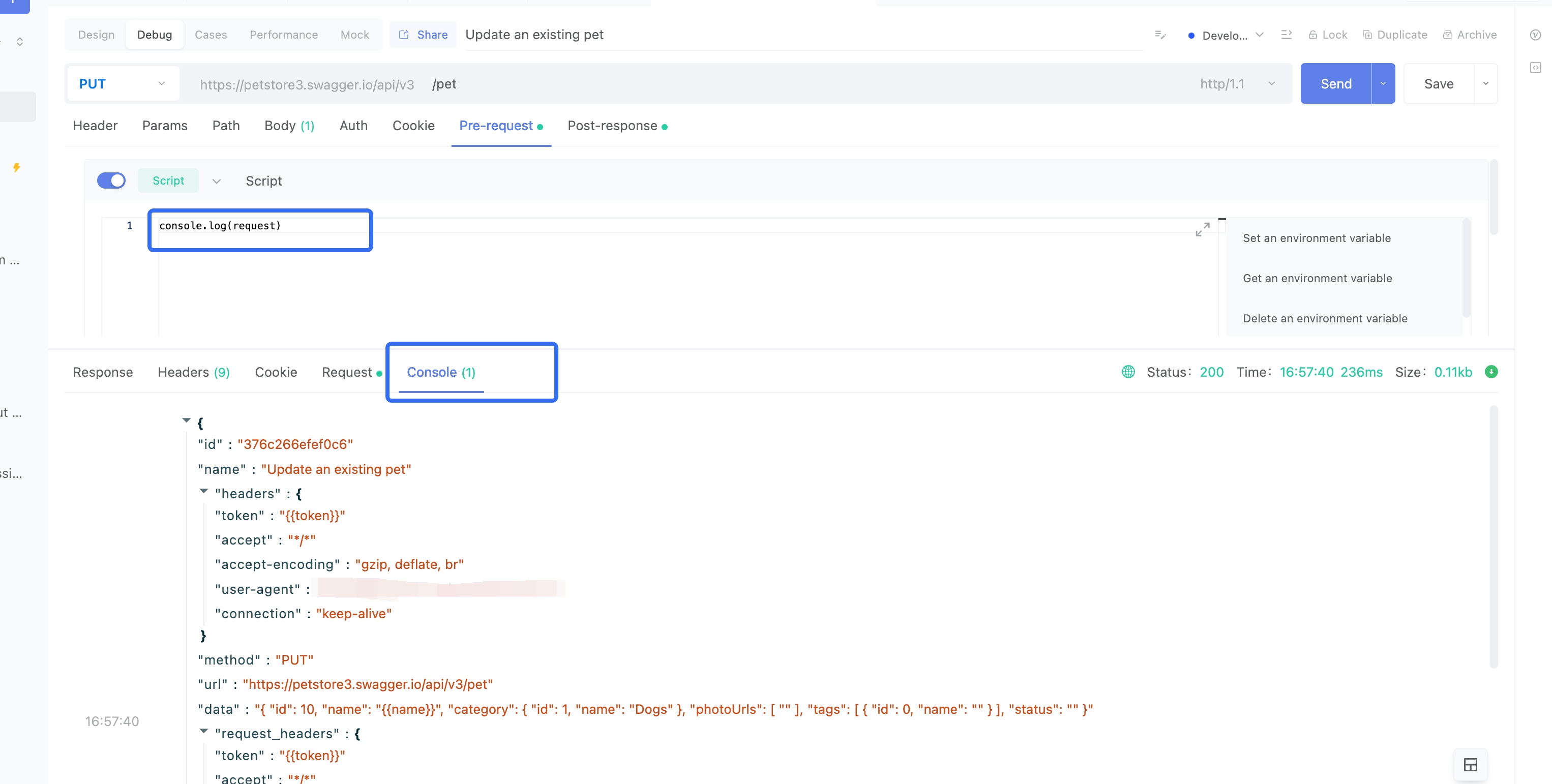The height and width of the screenshot is (784, 1552).
Task: Open the Post-response tab
Action: (x=617, y=126)
